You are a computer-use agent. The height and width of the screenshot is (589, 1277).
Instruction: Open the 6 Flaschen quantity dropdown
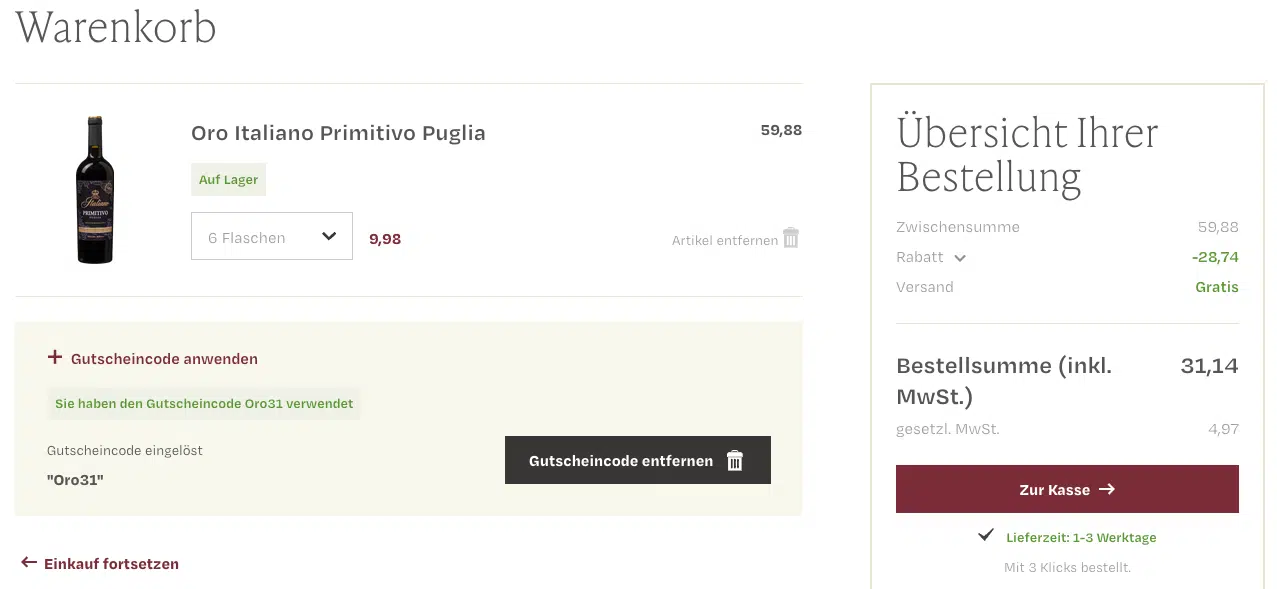tap(272, 236)
